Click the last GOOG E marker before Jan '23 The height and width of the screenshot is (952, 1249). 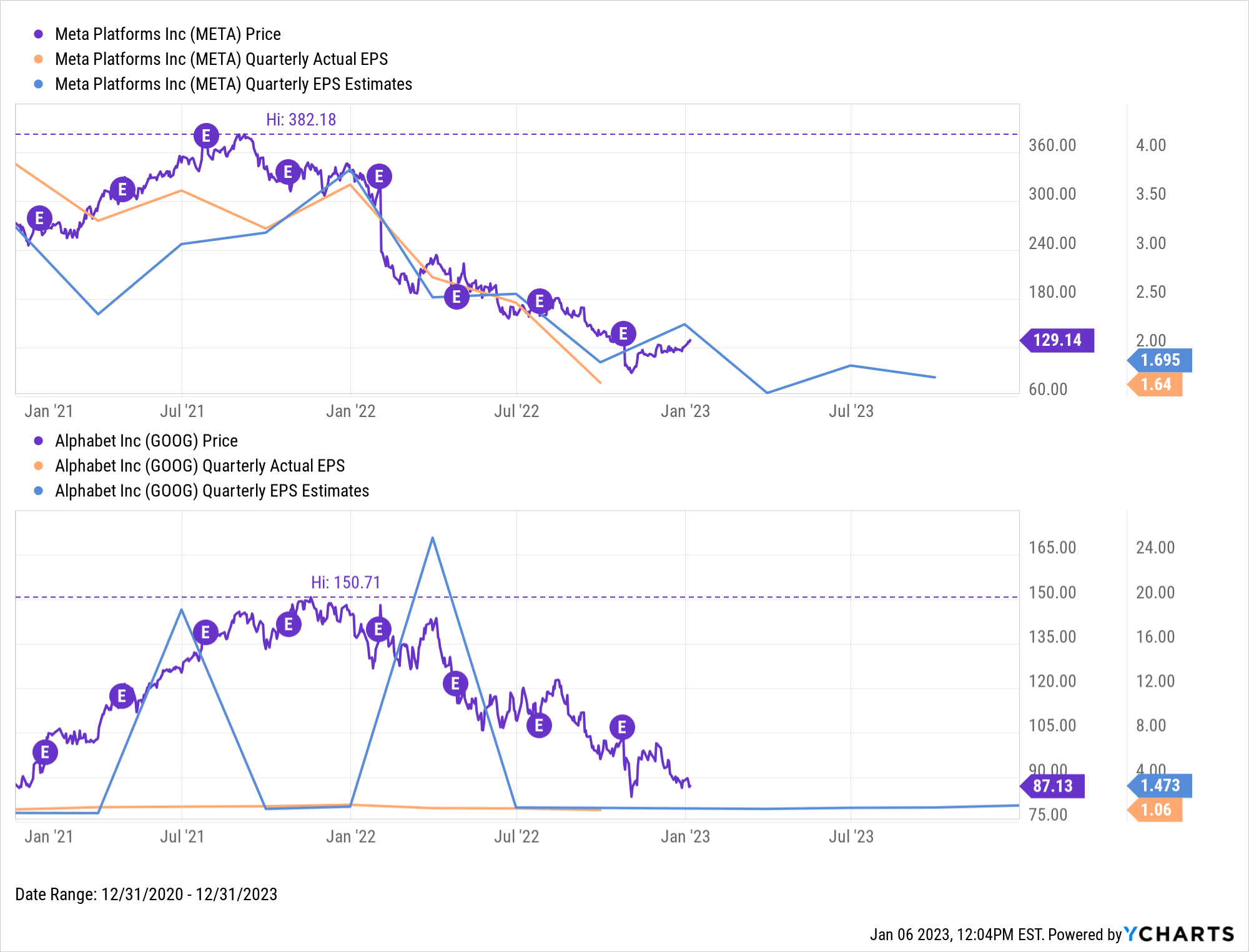point(622,727)
